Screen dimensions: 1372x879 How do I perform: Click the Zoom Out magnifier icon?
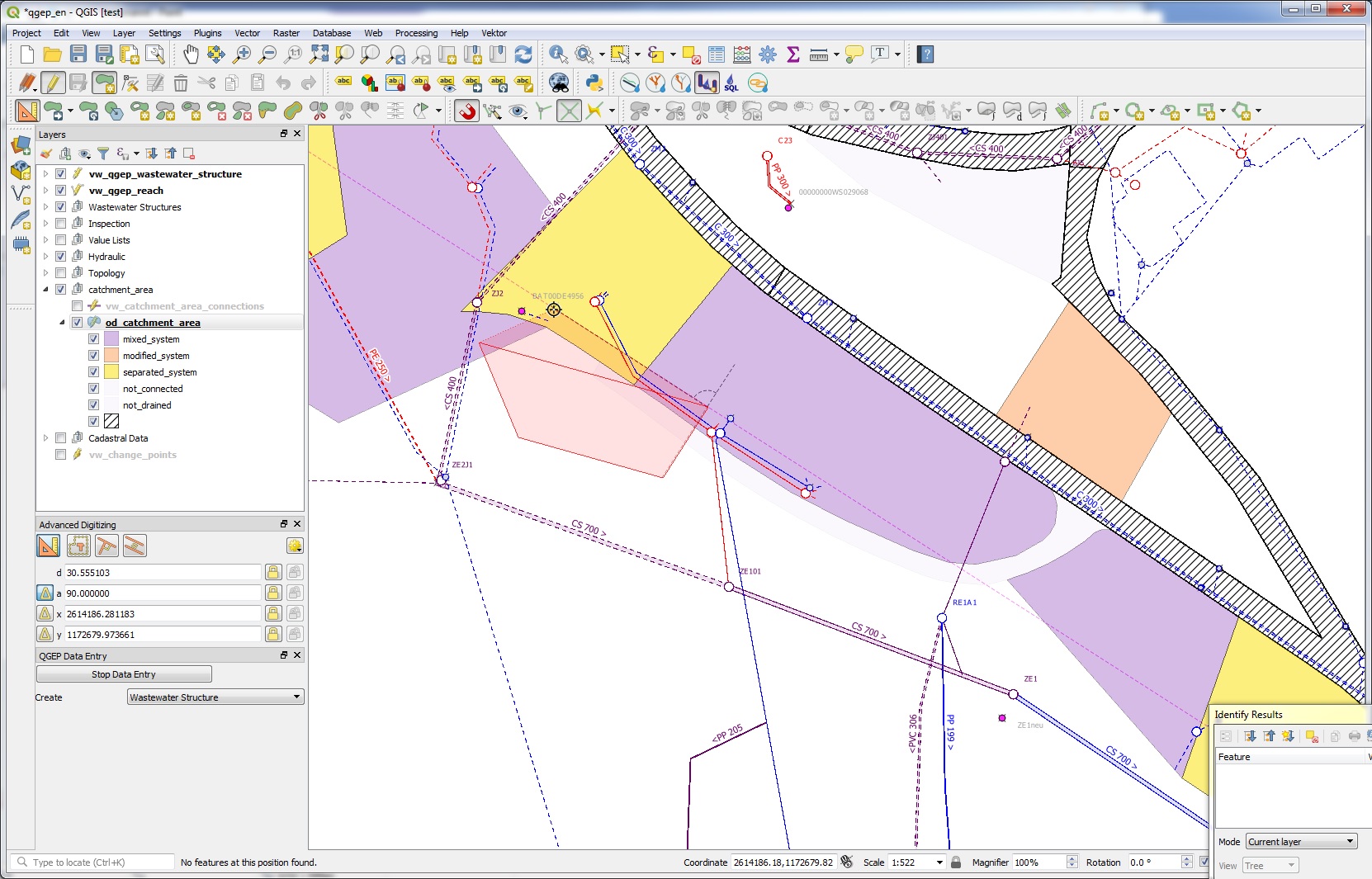267,54
